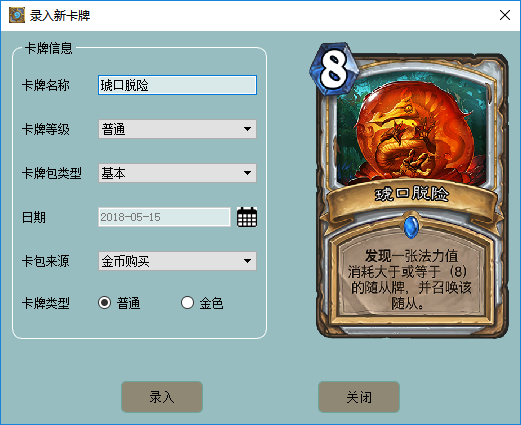The image size is (521, 425).
Task: Open the 卡牌包类型 dropdown showing 基本
Action: tap(177, 173)
